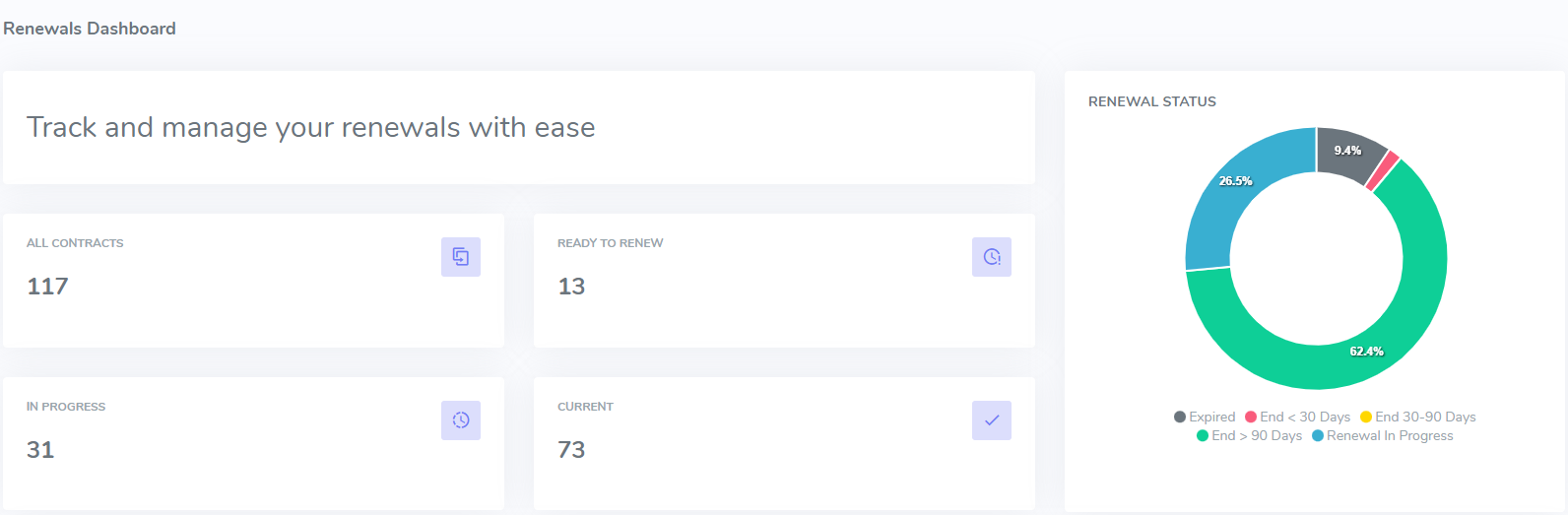This screenshot has width=1568, height=515.
Task: Click the Current checkmark icon
Action: (991, 420)
